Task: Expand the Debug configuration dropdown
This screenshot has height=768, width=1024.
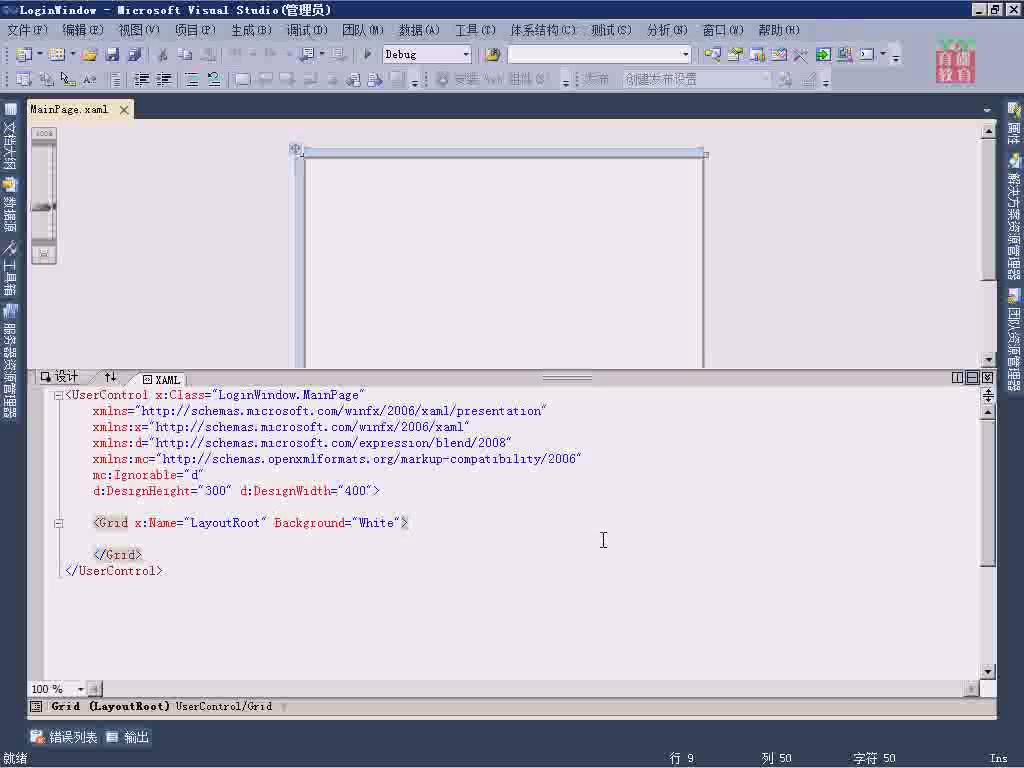Action: (x=466, y=55)
